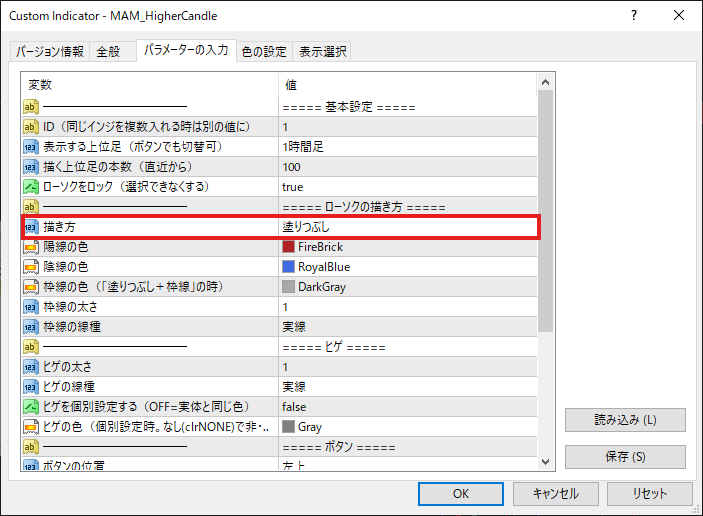703x516 pixels.
Task: Toggle the ローソクをロック value true
Action: [x=407, y=186]
